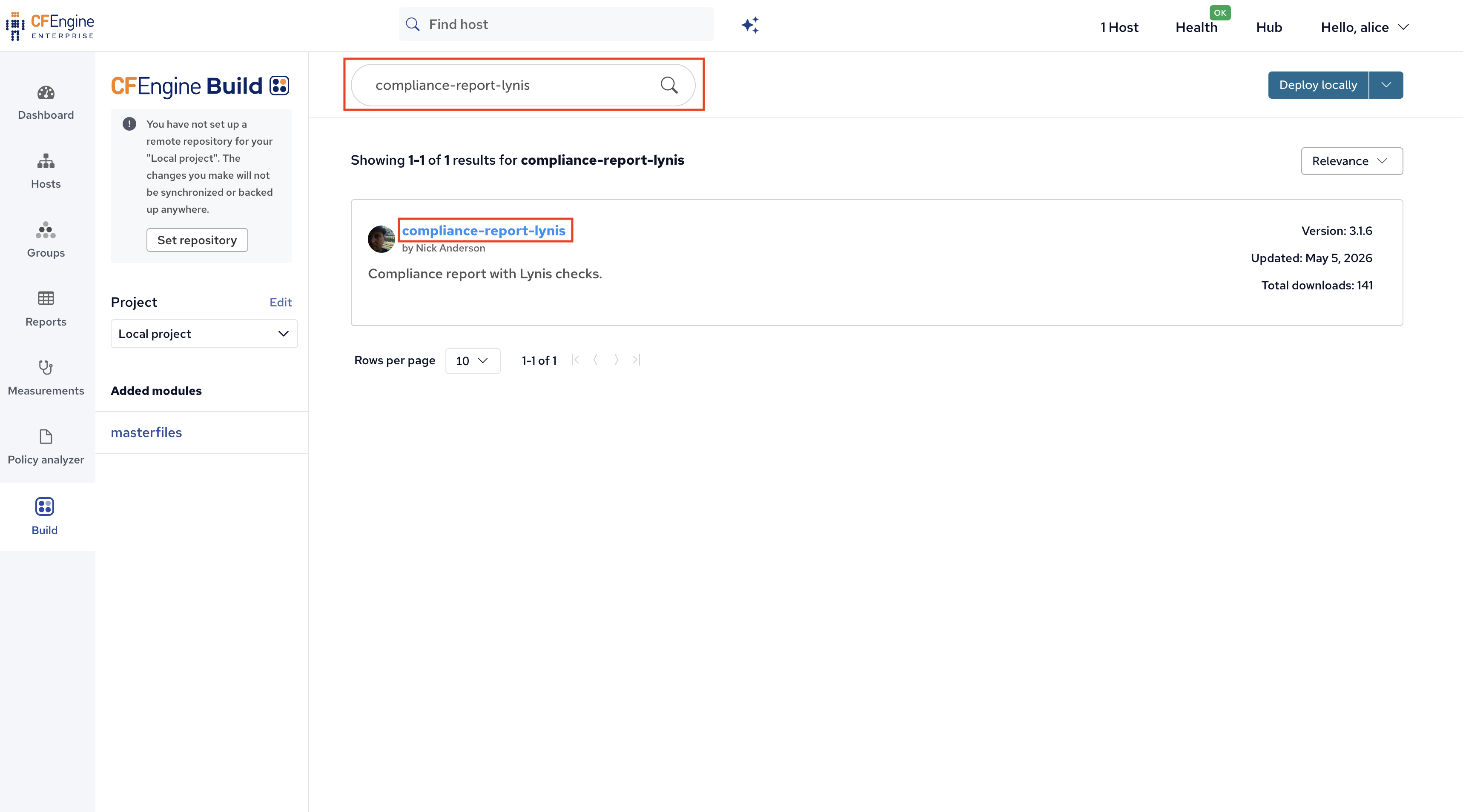Click the "Version: 3.1.6" text

[x=1337, y=231]
